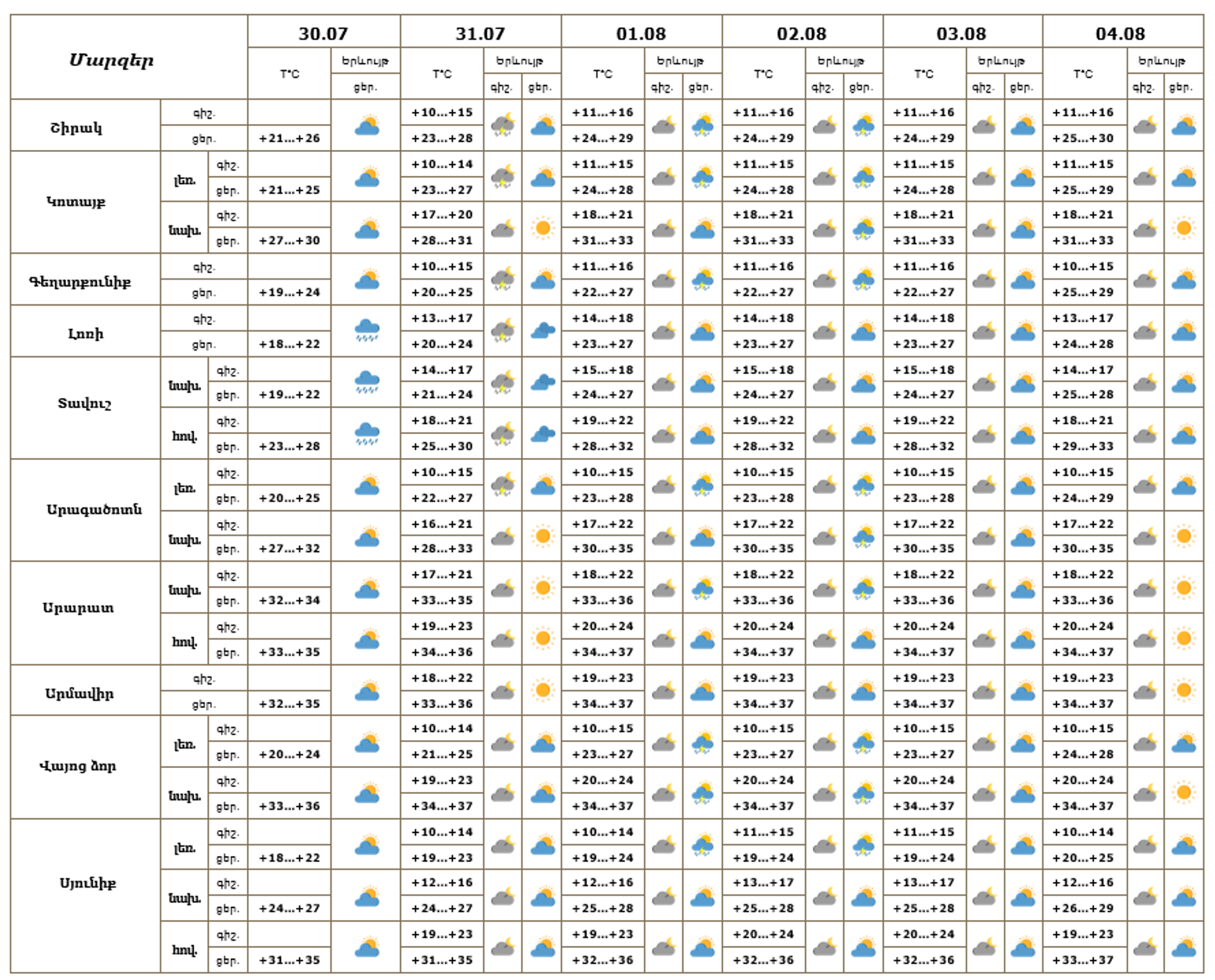Click Shirak 30.07 temperature +21...+26
Viewport: 1215px width, 980px height.
(289, 138)
